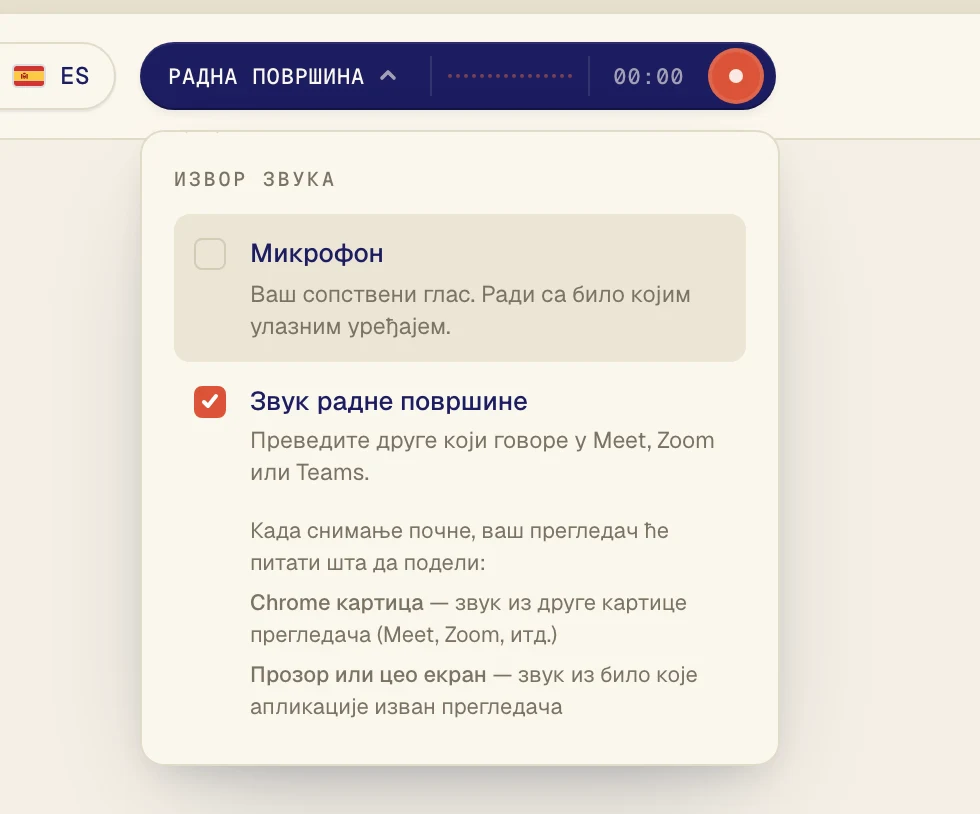Viewport: 980px width, 814px height.
Task: Start recording with the red record button
Action: (x=736, y=76)
